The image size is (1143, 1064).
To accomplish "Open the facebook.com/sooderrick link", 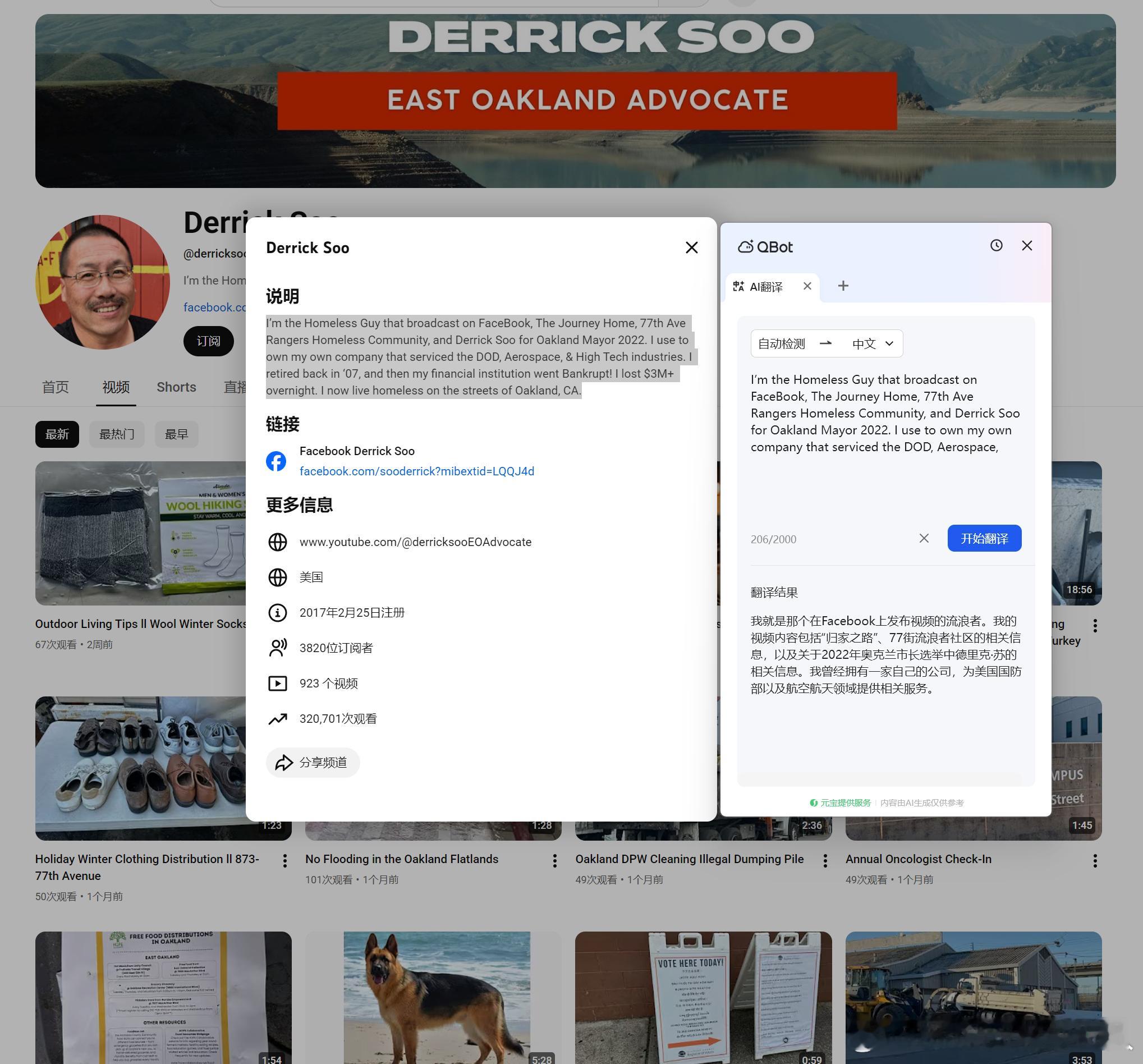I will tap(416, 471).
